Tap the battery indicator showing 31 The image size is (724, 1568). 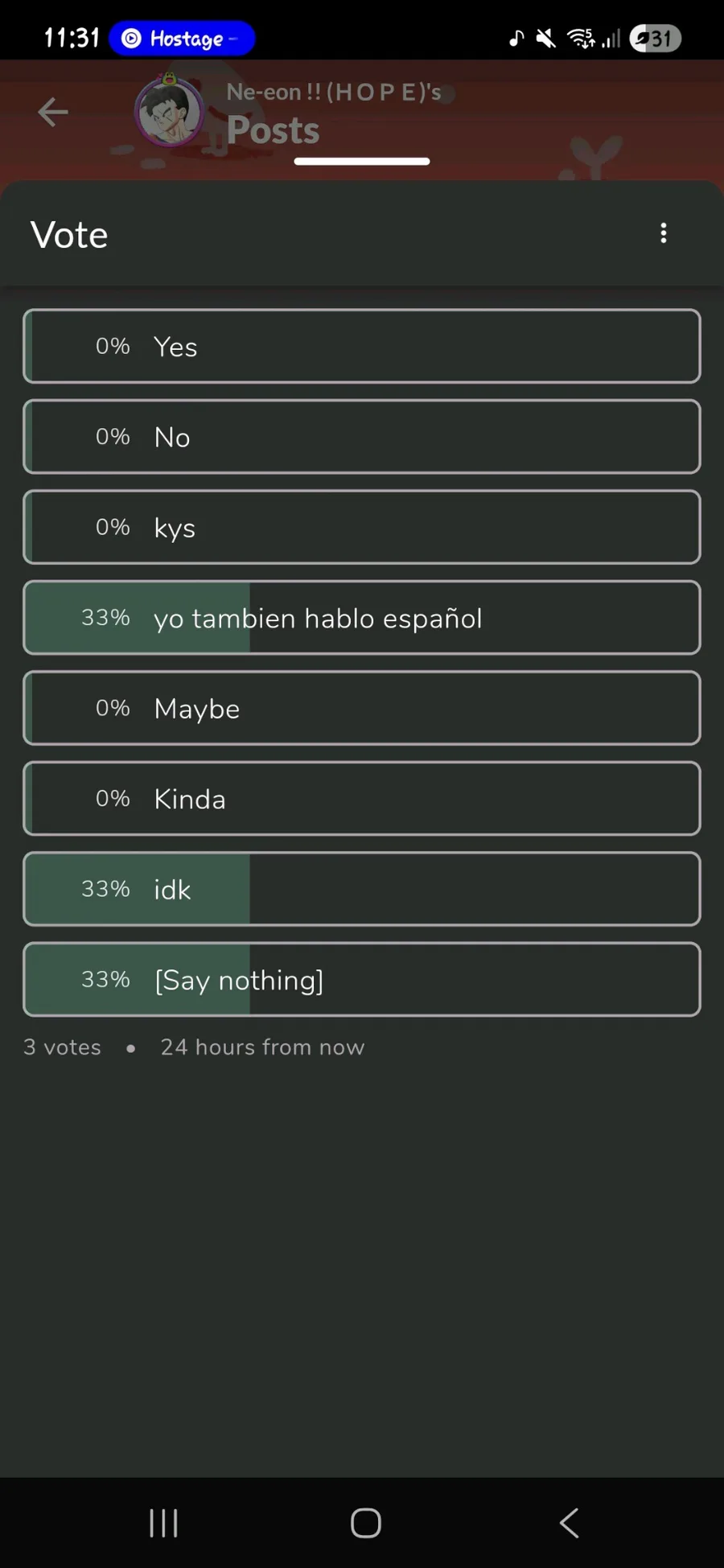[x=655, y=39]
